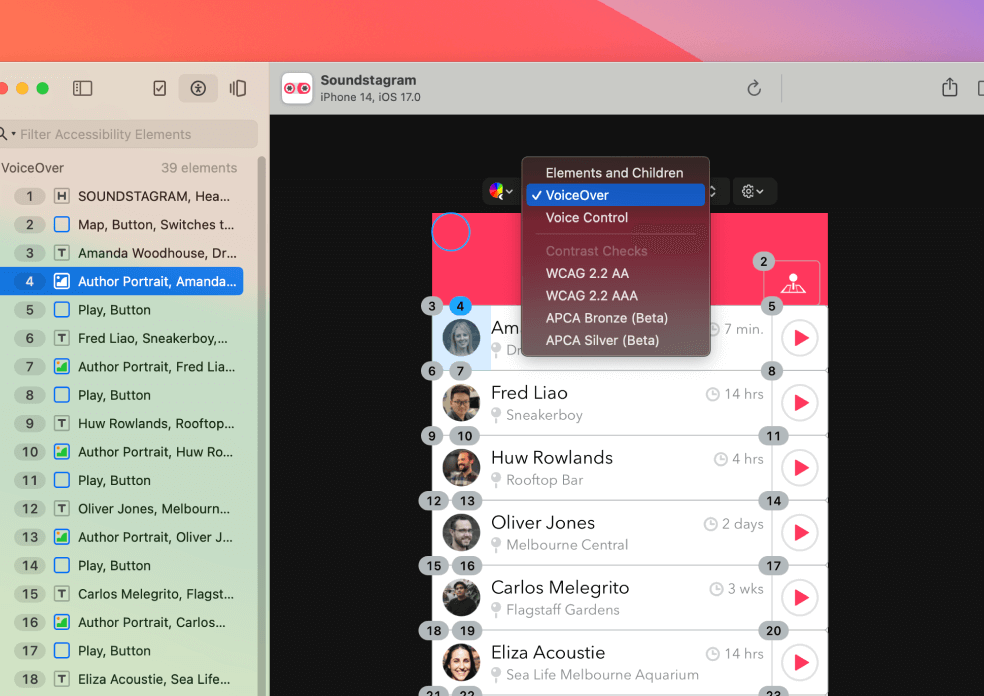Click Oliver Jones' portrait thumbnail
Image resolution: width=984 pixels, height=696 pixels.
coord(461,532)
